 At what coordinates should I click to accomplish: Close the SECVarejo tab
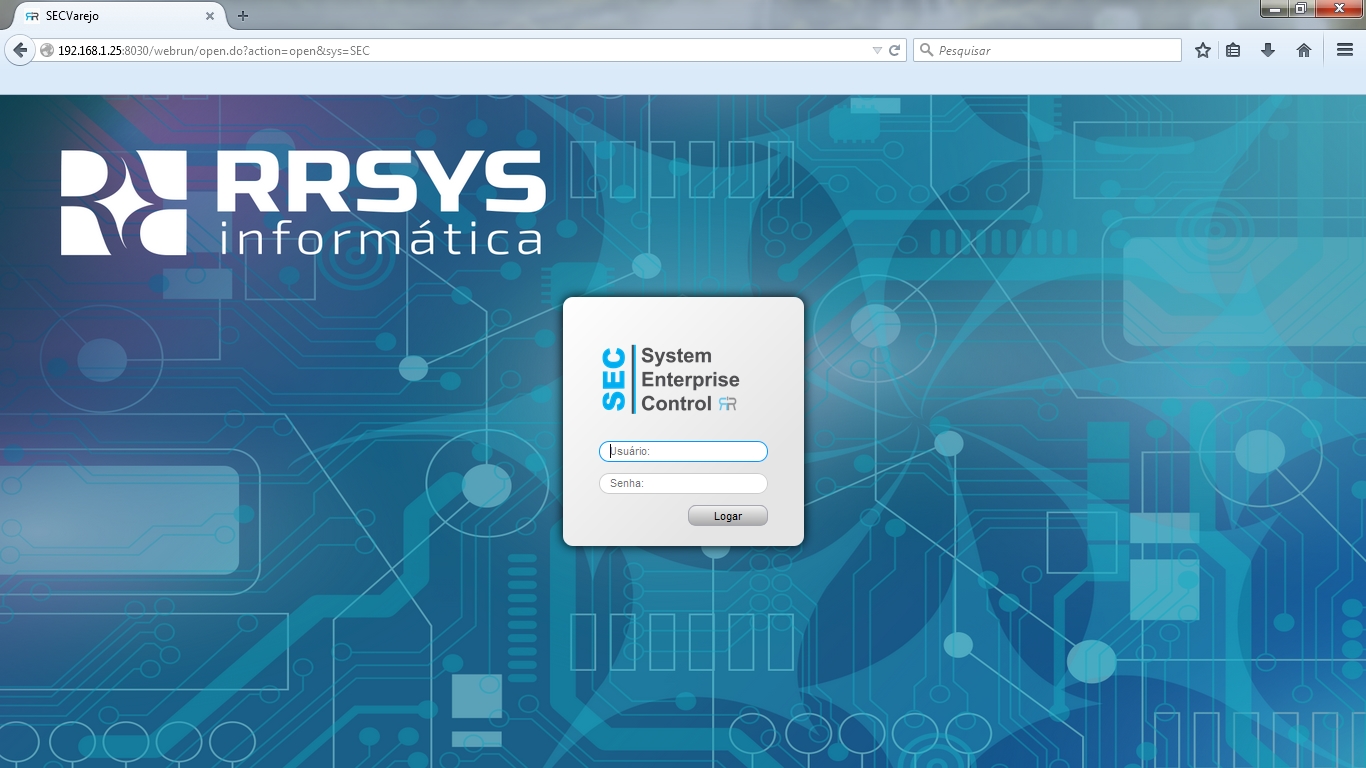210,16
